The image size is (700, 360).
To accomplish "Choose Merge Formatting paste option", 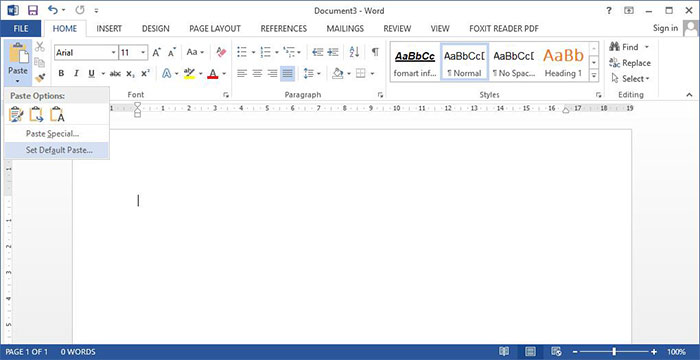I will pyautogui.click(x=36, y=115).
